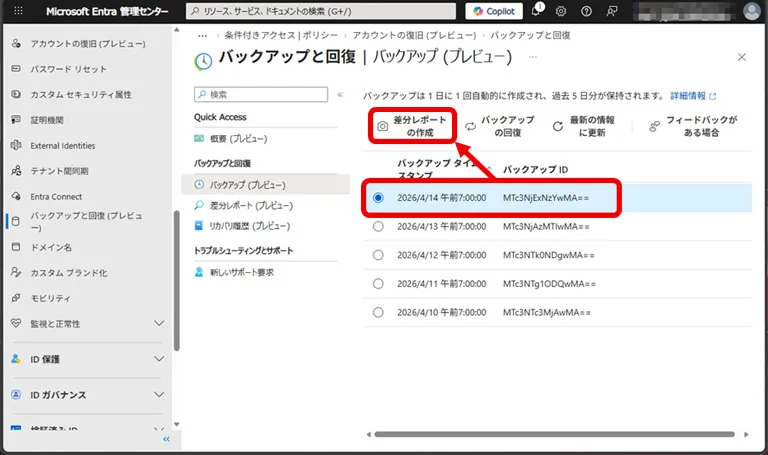This screenshot has height=455, width=768.
Task: Click horizontal scrollbar left arrow
Action: (368, 434)
